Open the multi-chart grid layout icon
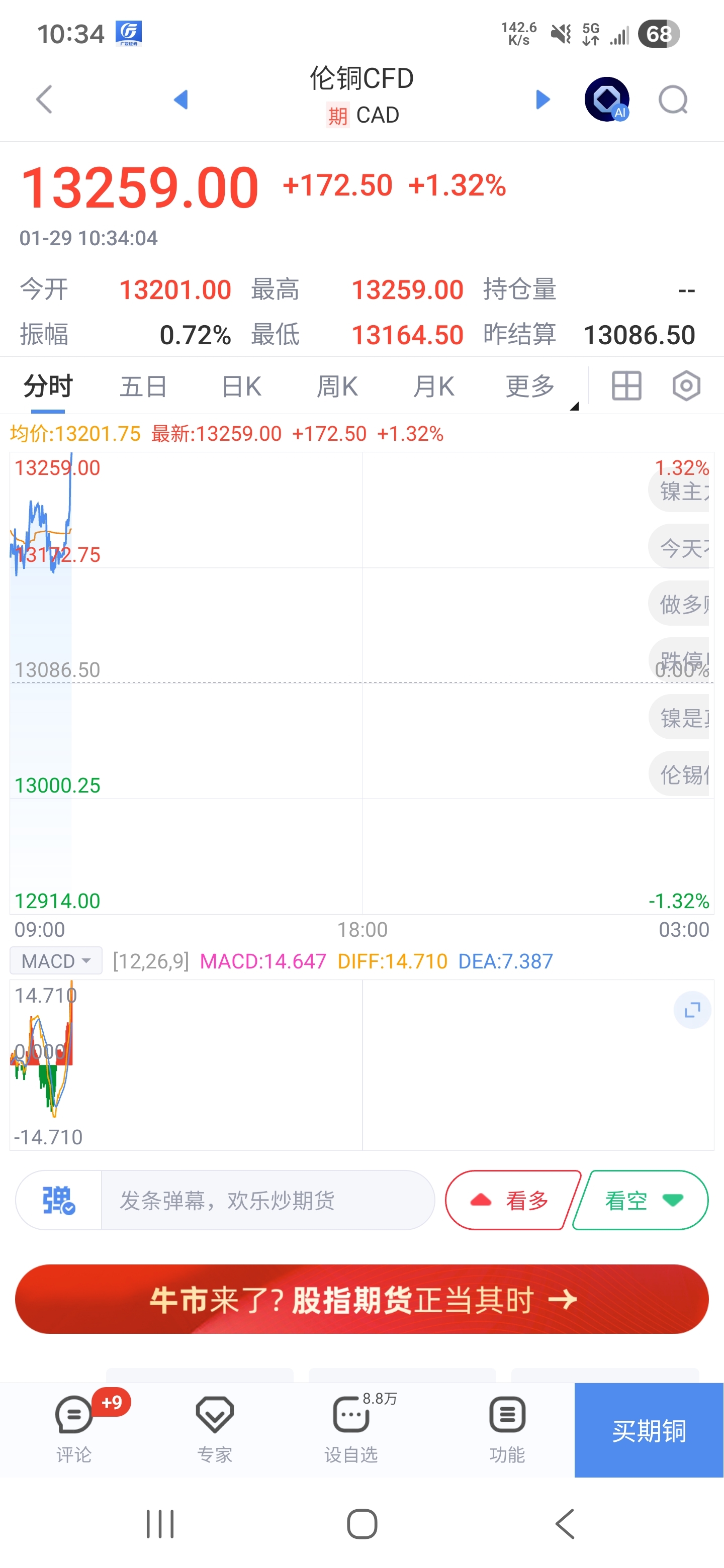724x1568 pixels. 626,386
